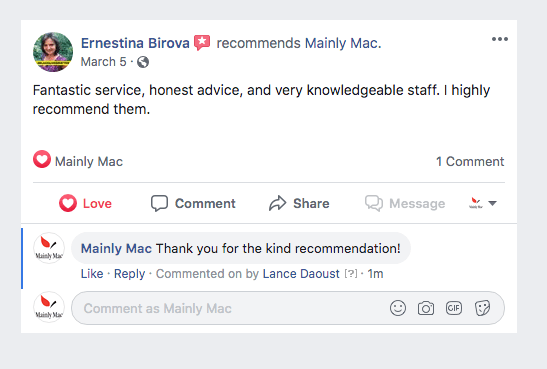Open the three-dot post options menu
The height and width of the screenshot is (369, 547).
[x=500, y=39]
